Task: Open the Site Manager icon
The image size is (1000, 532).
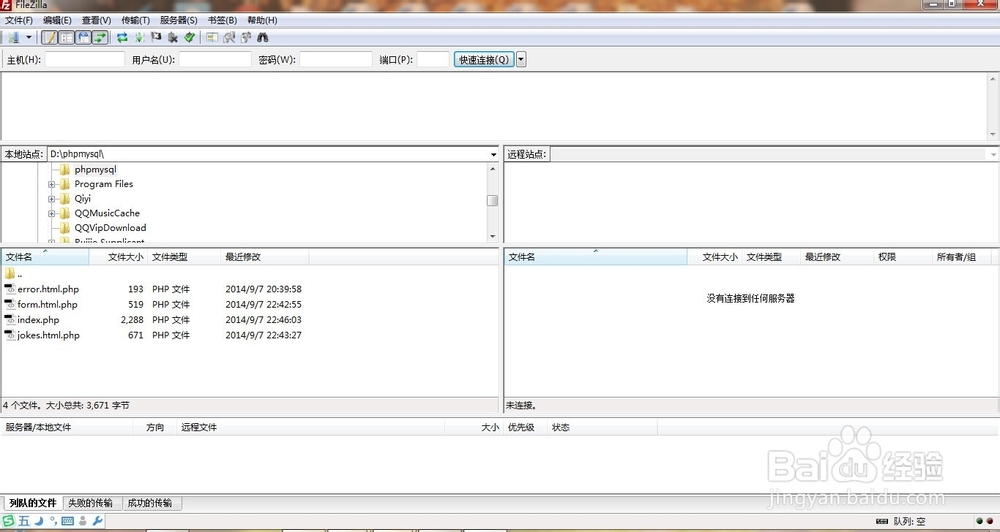Action: tap(13, 38)
